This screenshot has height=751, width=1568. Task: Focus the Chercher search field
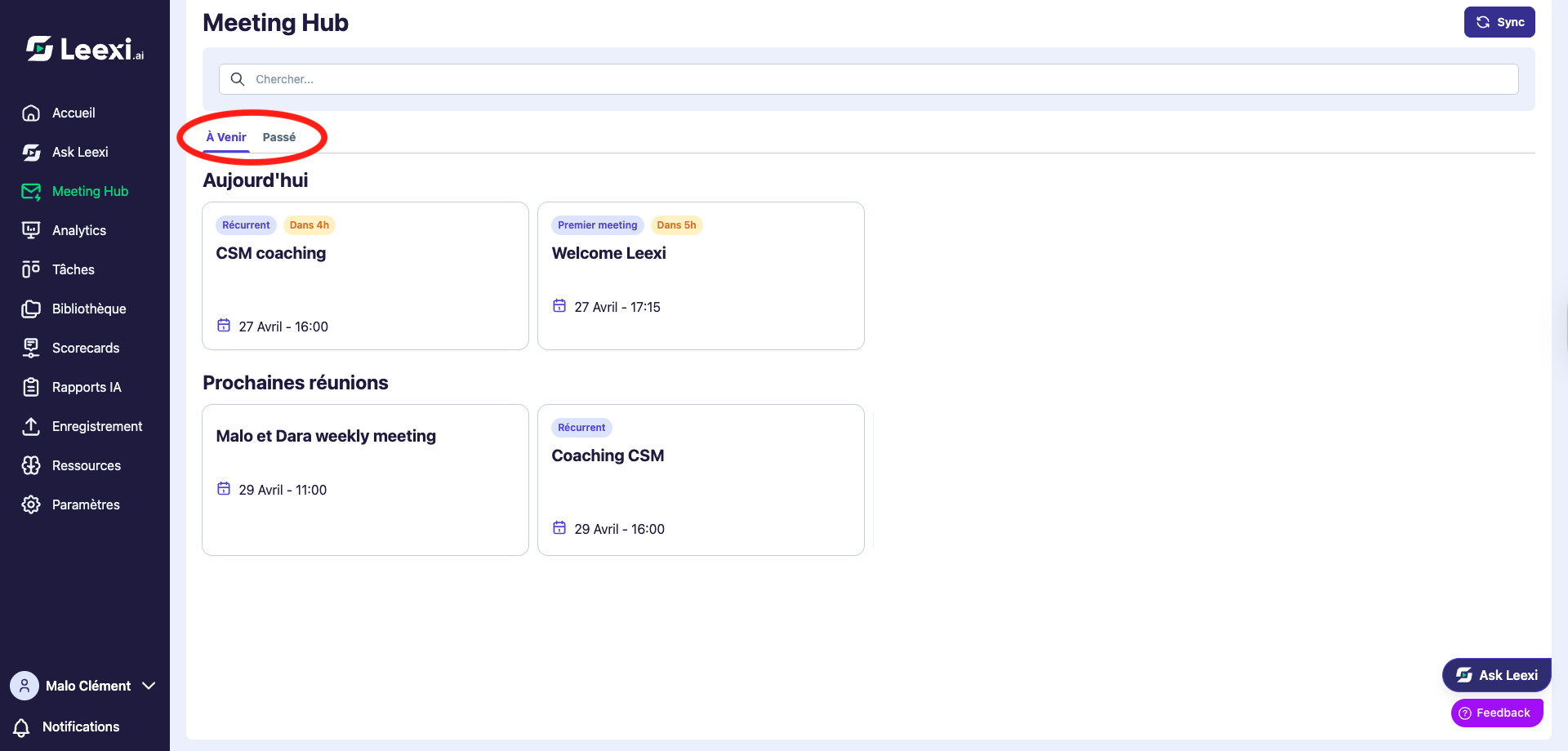[x=869, y=79]
